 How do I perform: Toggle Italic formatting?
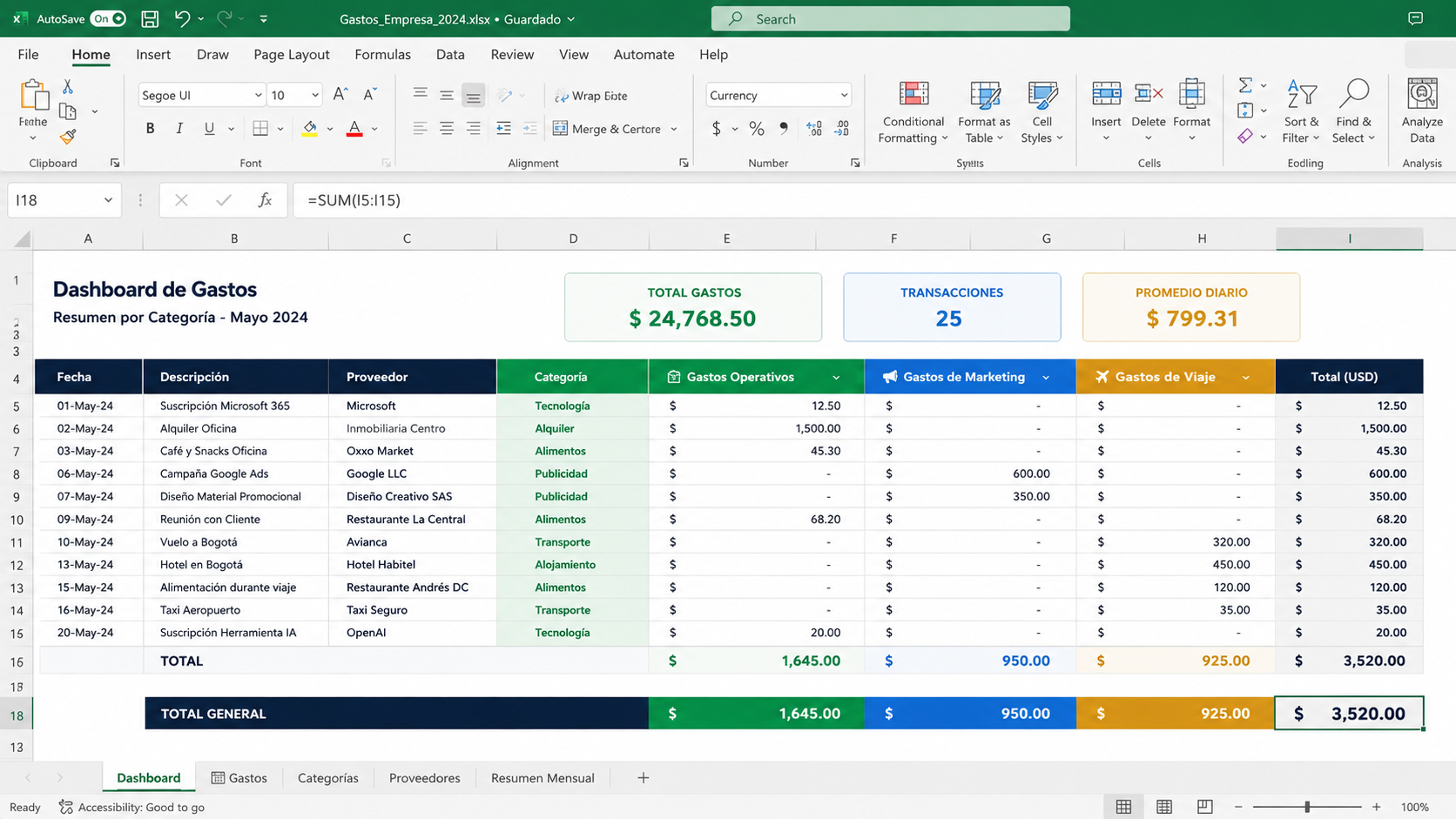(x=179, y=129)
